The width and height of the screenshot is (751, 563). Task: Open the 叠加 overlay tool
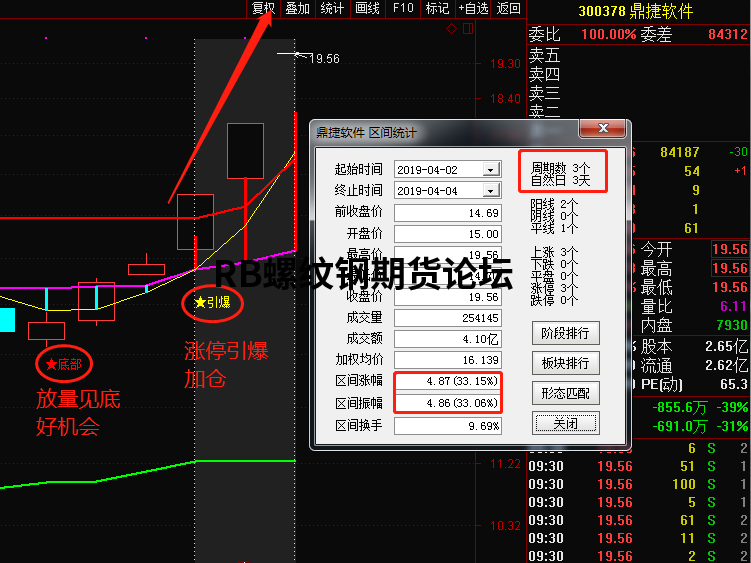(x=297, y=9)
